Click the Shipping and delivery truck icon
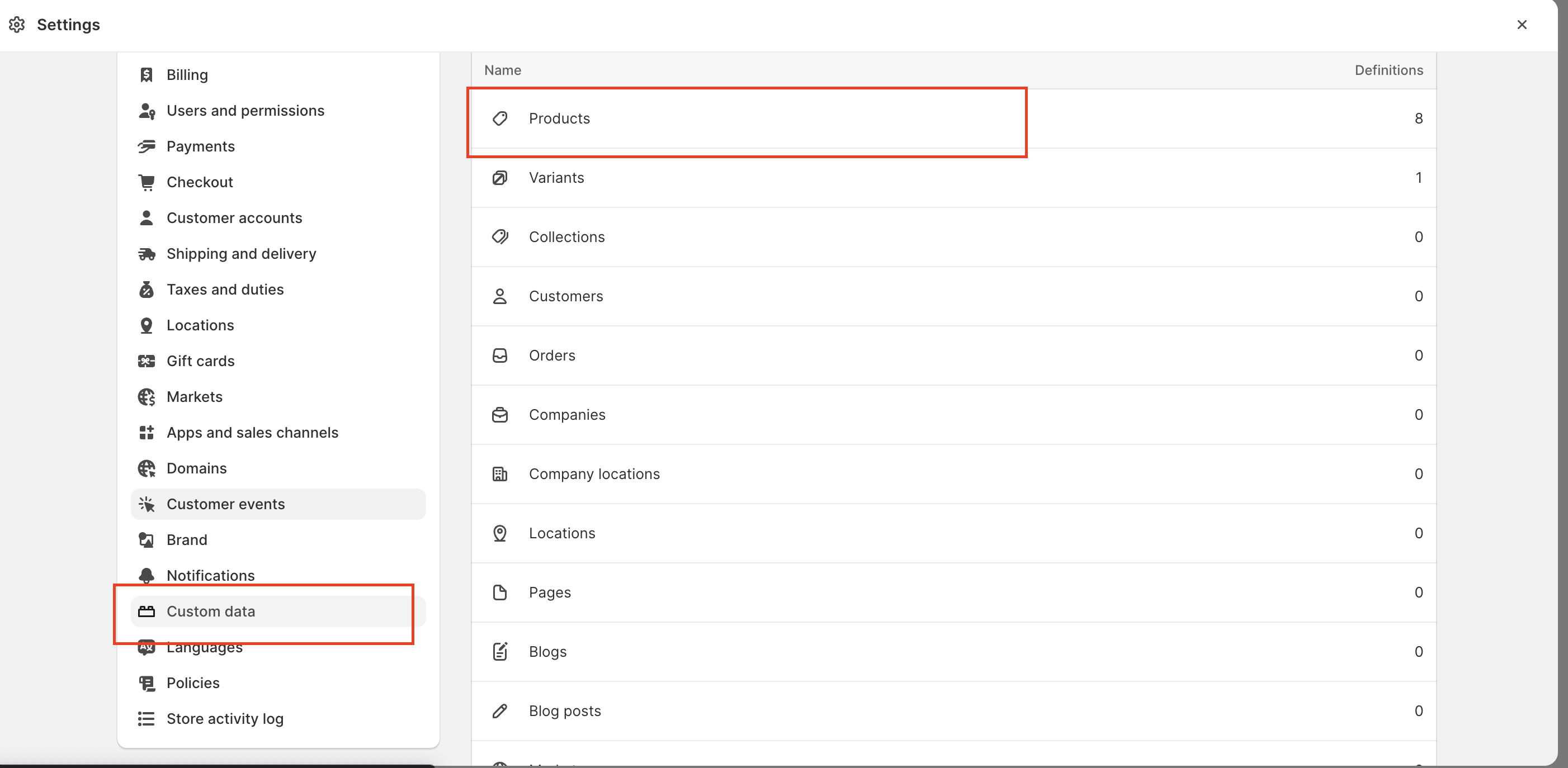 click(x=146, y=254)
